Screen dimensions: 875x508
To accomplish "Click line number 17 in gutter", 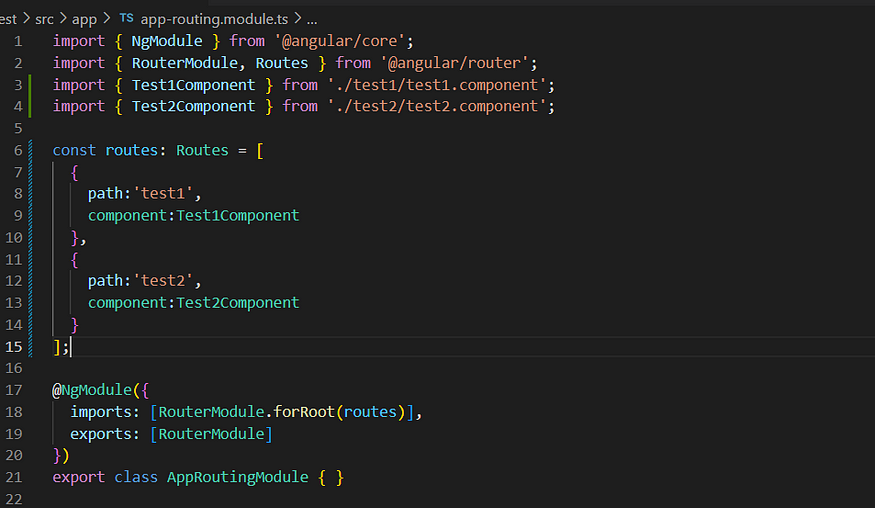I will coord(14,390).
